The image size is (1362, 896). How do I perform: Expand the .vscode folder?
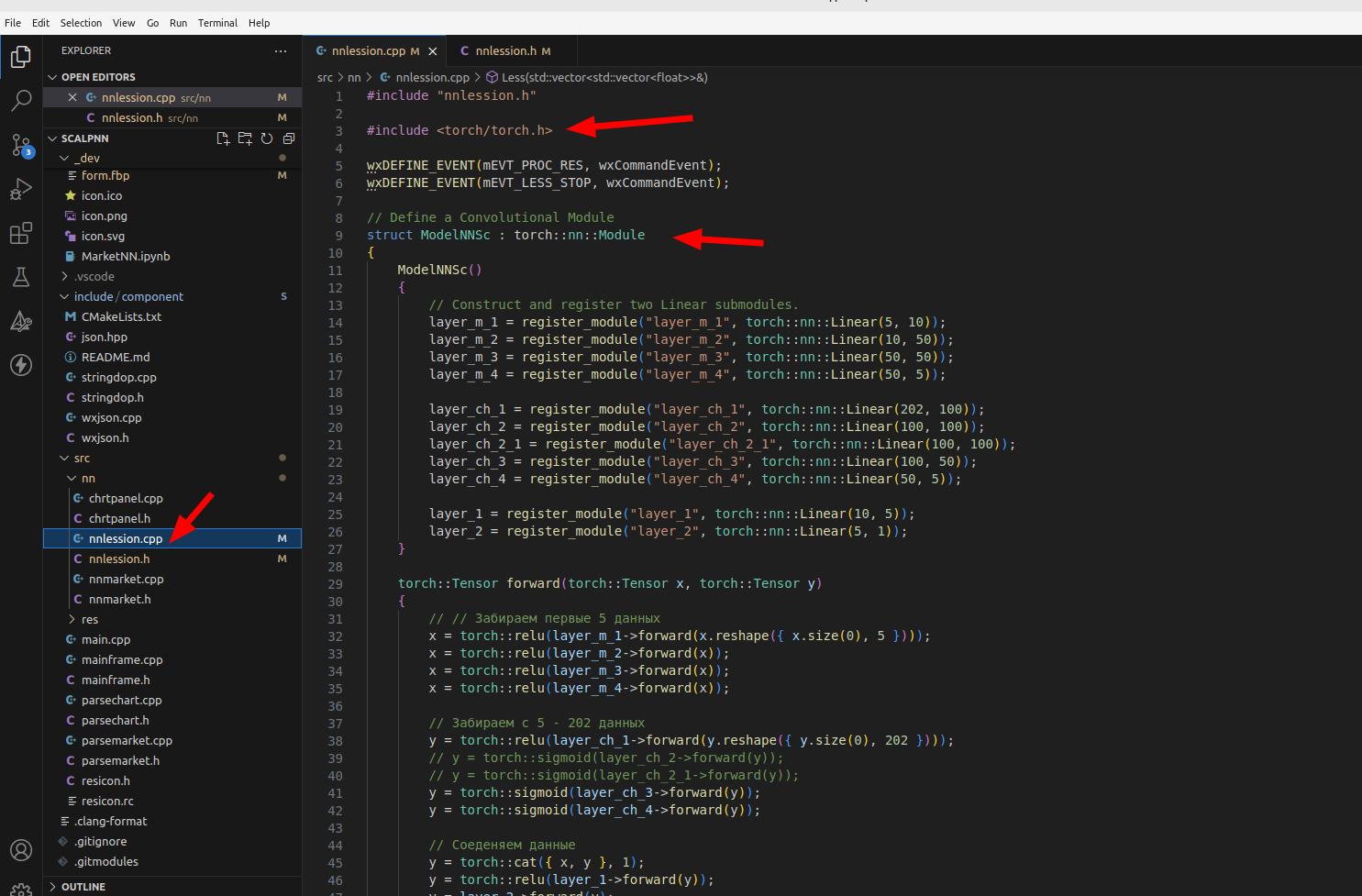pos(94,276)
